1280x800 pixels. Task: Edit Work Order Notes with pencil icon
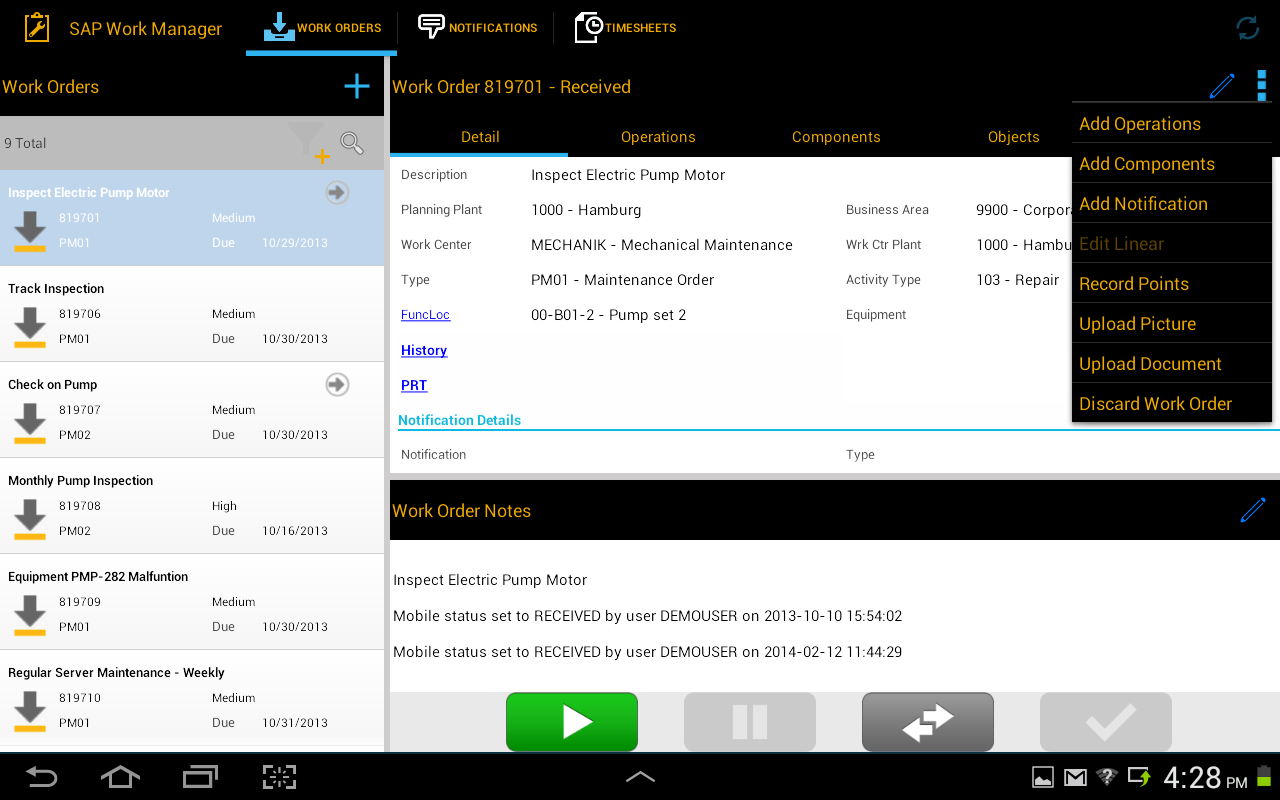click(x=1252, y=510)
